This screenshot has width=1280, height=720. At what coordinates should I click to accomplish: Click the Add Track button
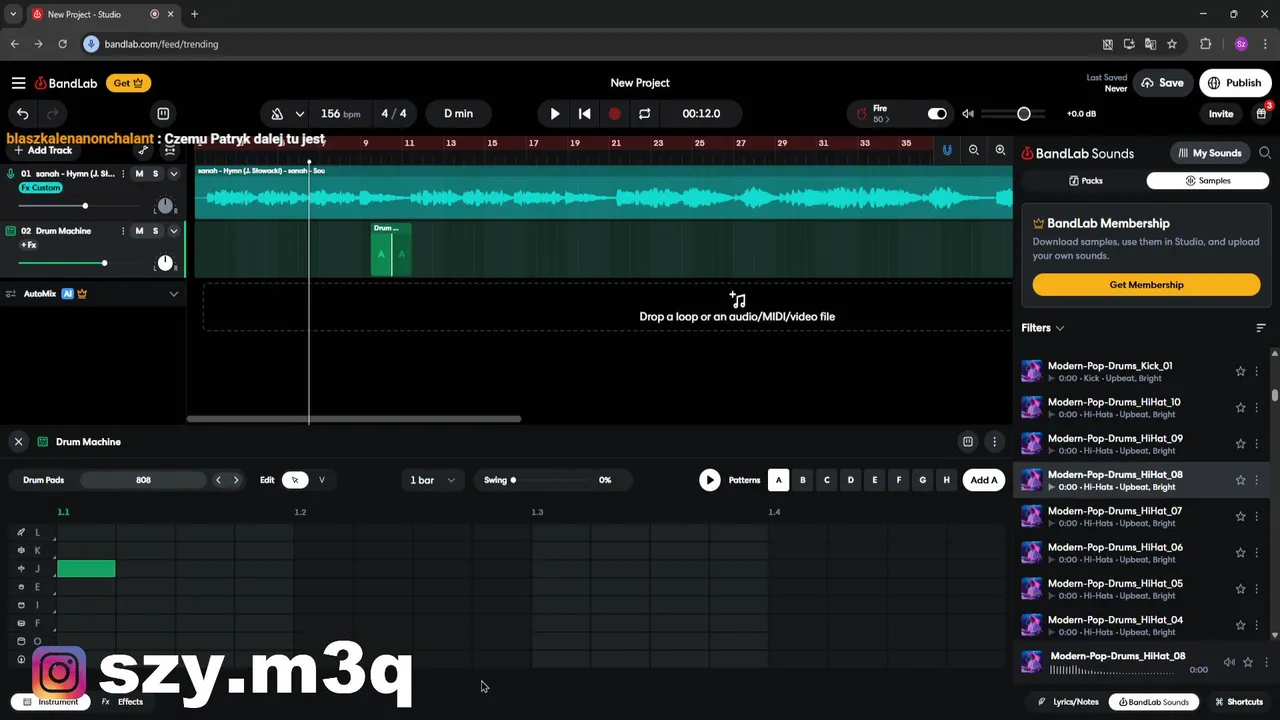coord(42,150)
